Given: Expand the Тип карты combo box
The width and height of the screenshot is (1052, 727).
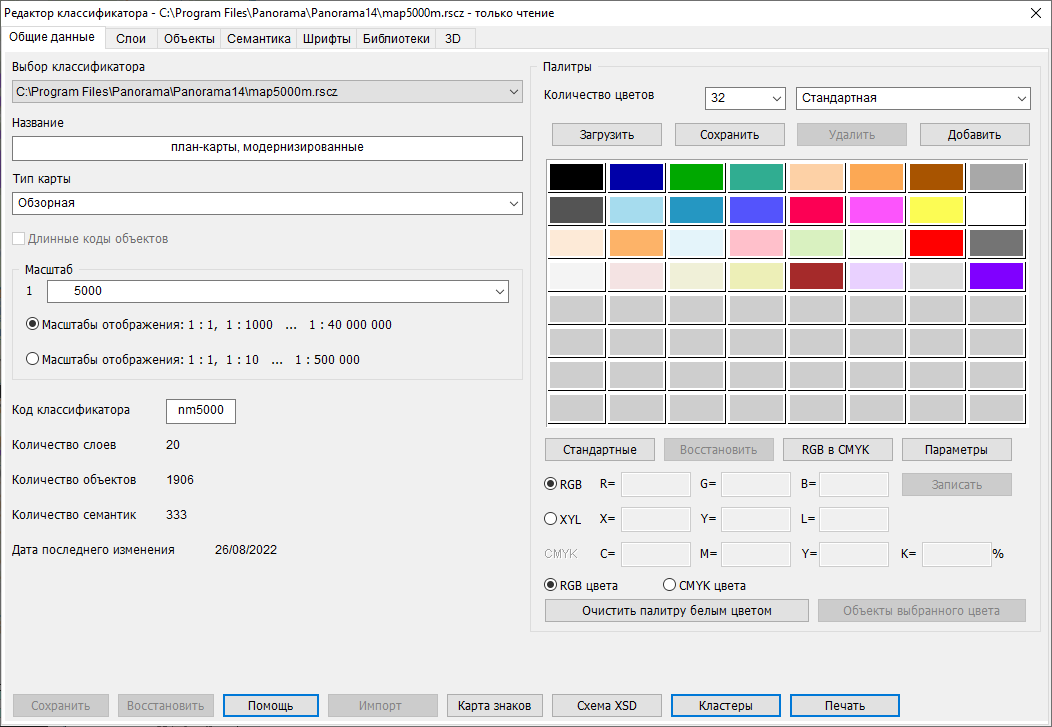Looking at the screenshot, I should [x=513, y=203].
